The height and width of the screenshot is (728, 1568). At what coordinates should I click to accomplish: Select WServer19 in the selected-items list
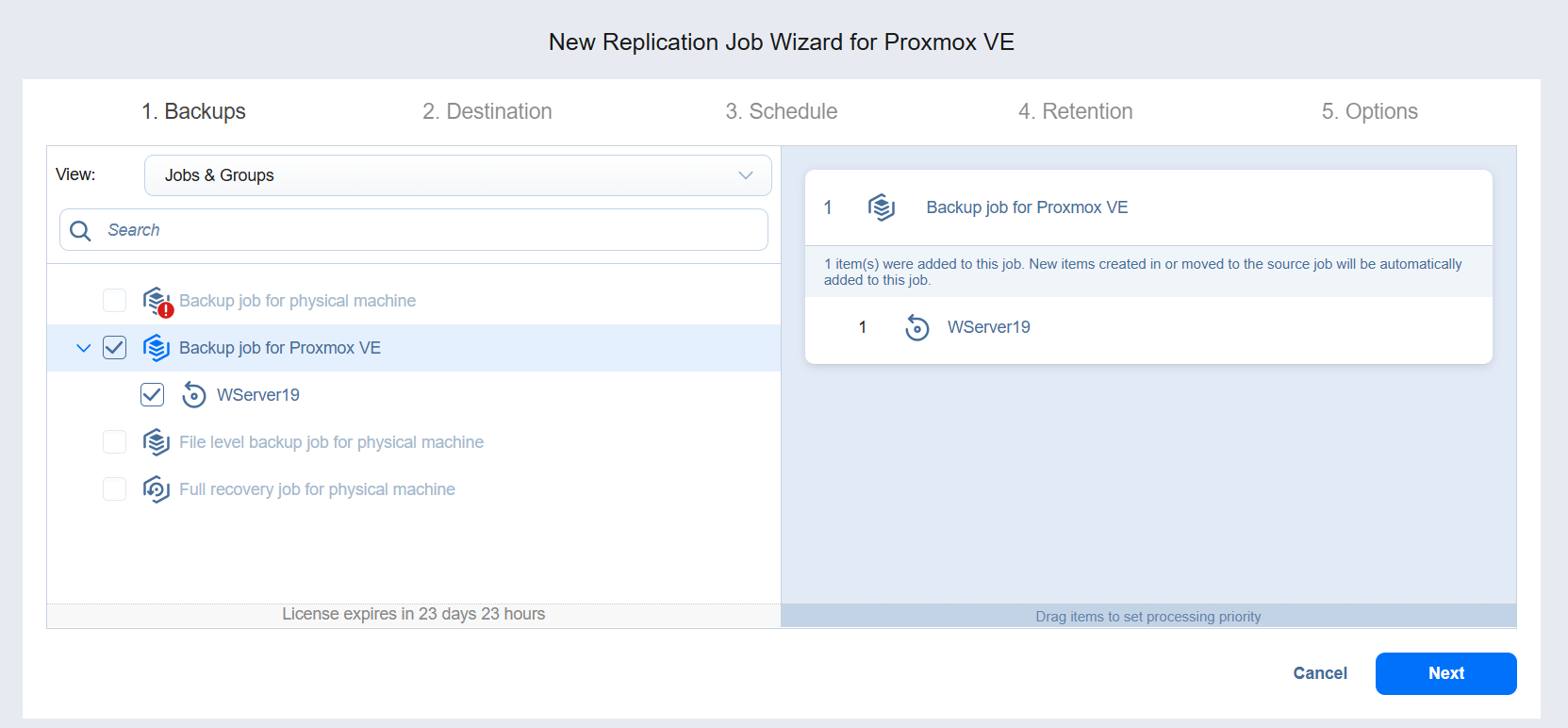click(988, 327)
